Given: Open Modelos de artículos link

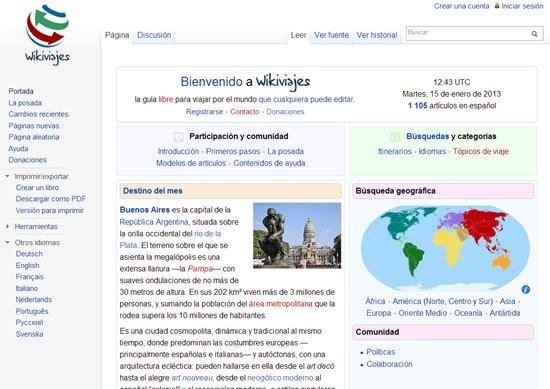Looking at the screenshot, I should point(191,163).
